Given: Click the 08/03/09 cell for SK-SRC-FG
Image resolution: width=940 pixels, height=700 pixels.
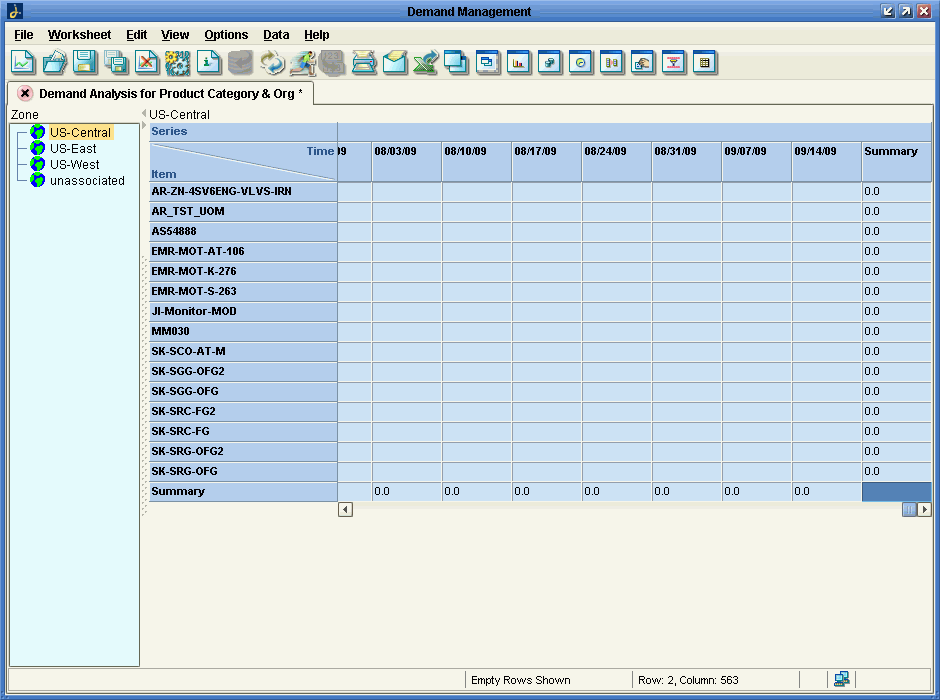Looking at the screenshot, I should point(406,432).
